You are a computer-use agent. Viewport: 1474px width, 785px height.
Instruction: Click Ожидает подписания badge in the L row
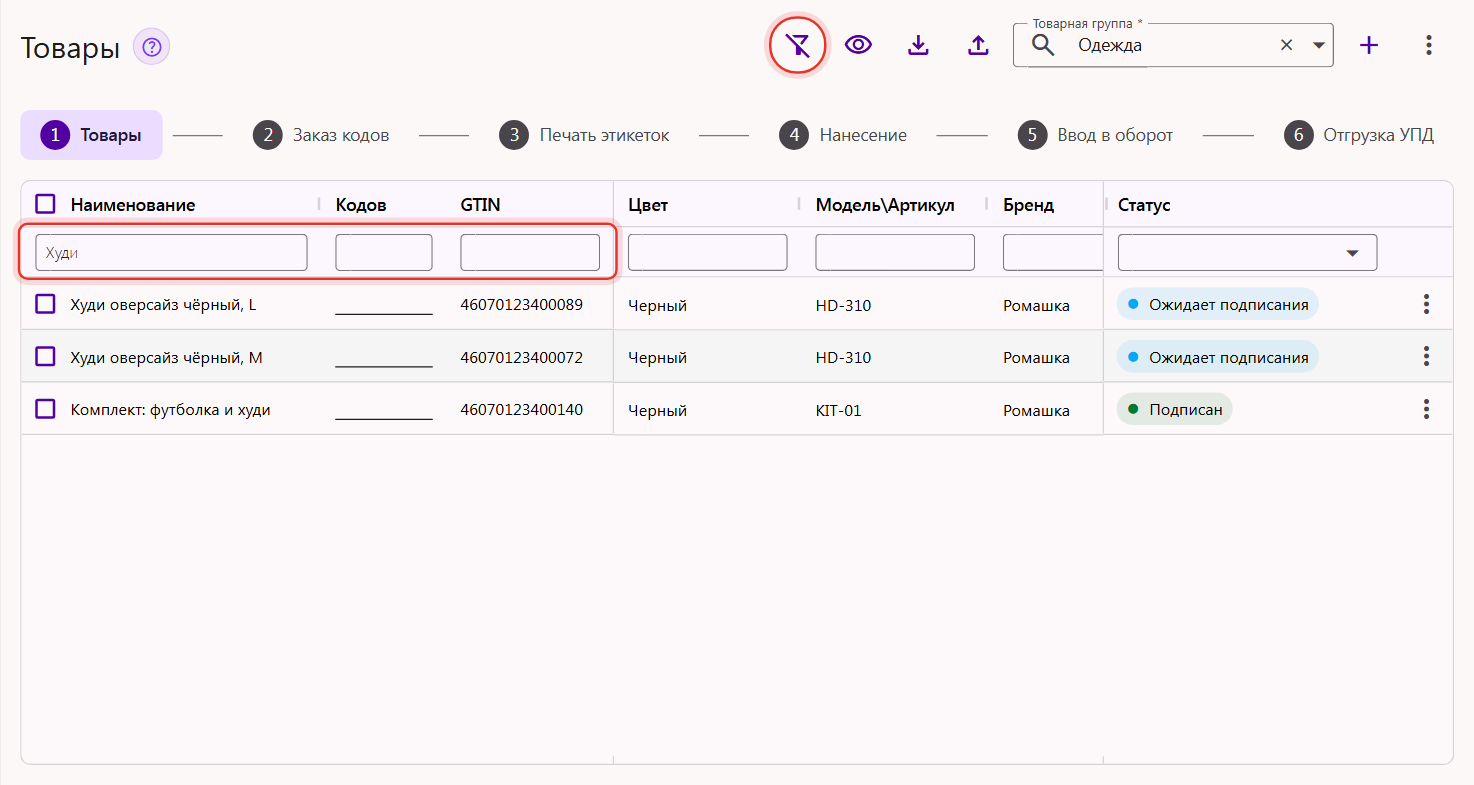1218,304
